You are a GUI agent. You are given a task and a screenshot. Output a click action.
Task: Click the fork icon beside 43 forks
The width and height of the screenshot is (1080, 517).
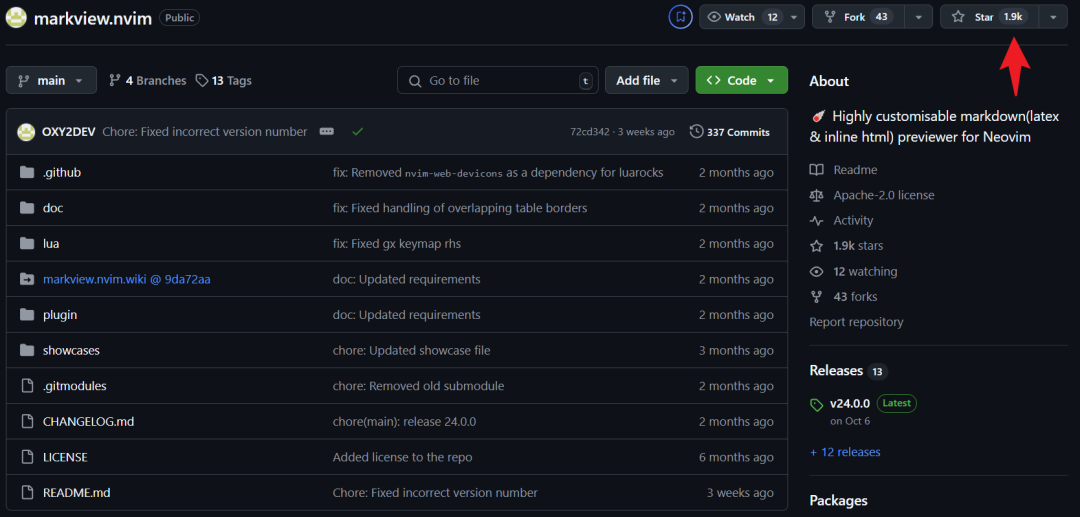(816, 297)
